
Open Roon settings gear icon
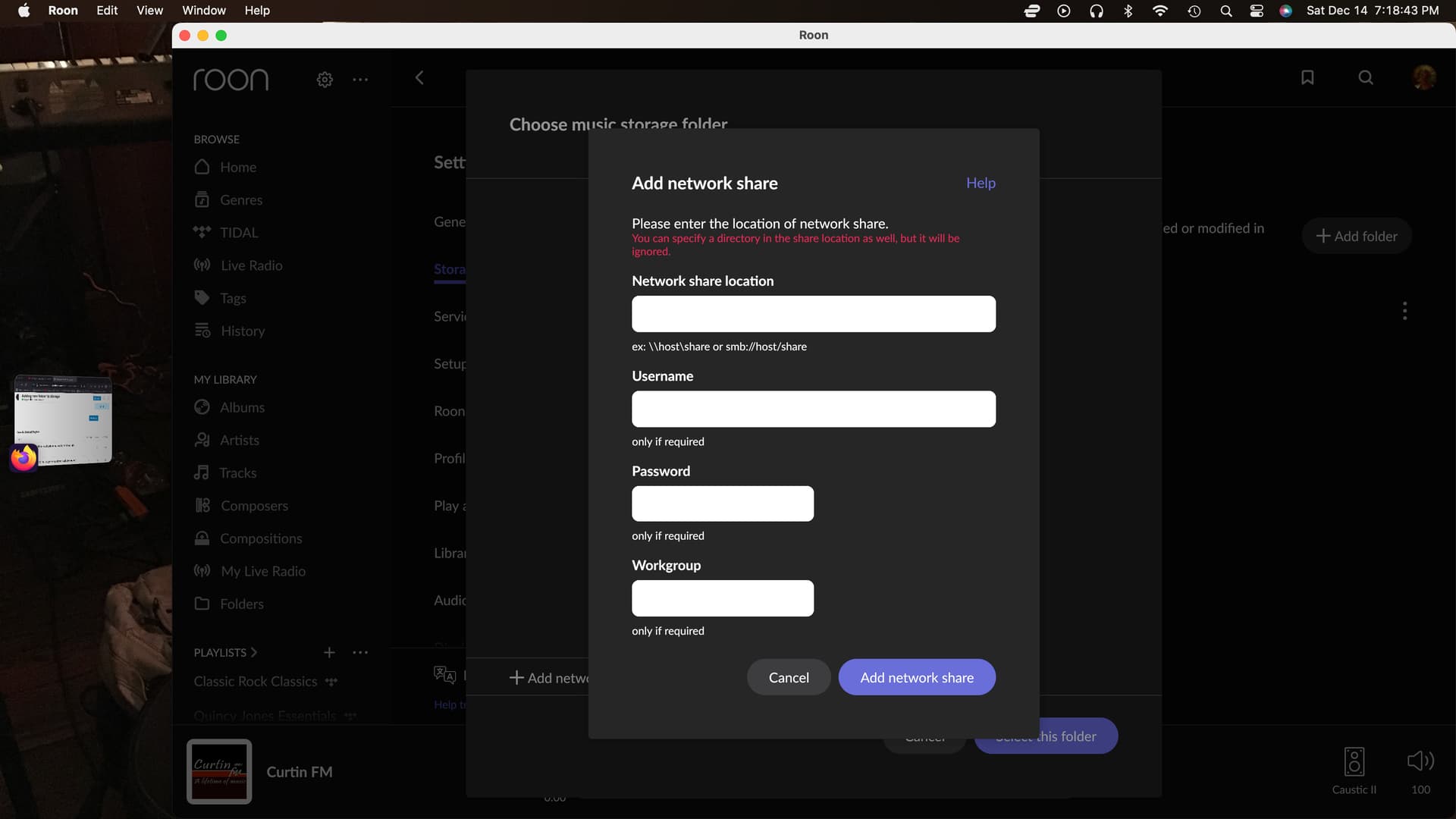(x=325, y=80)
